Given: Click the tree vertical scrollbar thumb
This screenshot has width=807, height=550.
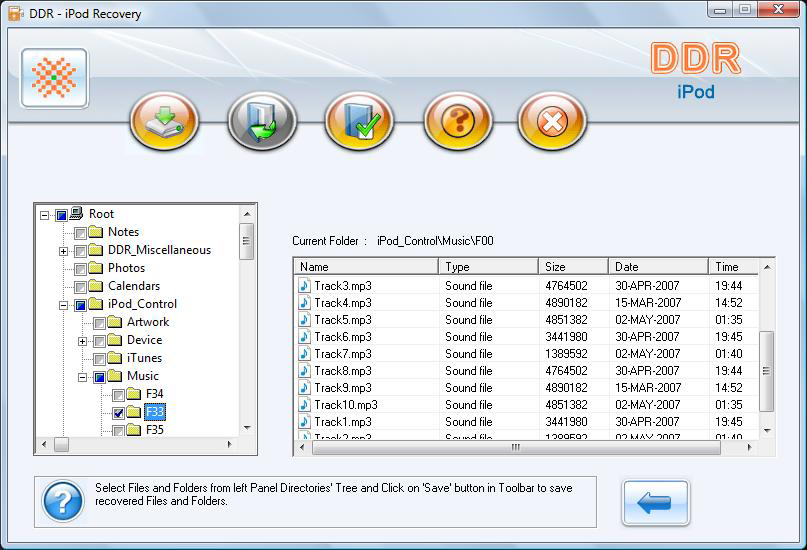Looking at the screenshot, I should pyautogui.click(x=247, y=241).
